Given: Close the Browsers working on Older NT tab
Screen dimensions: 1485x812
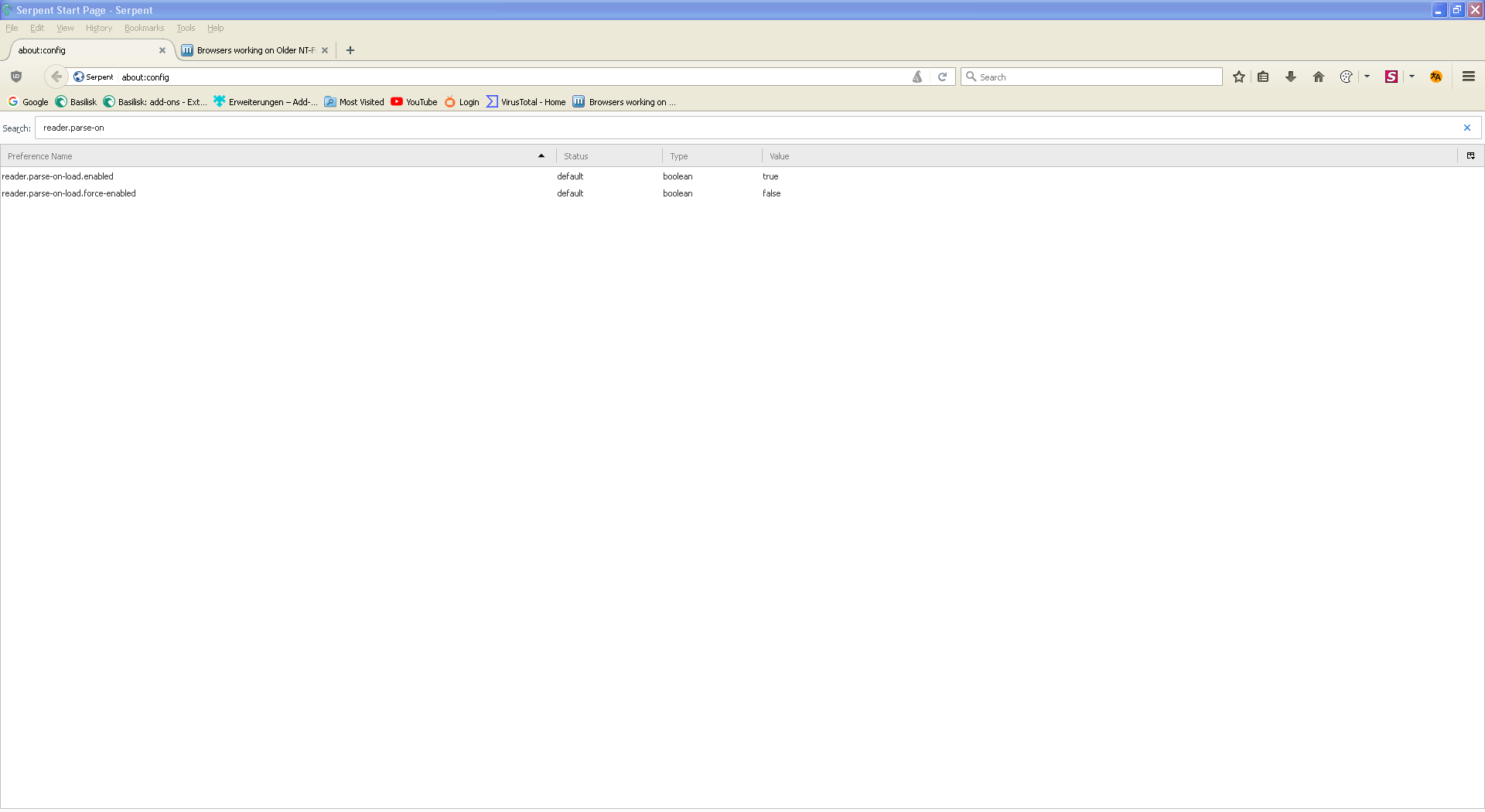Looking at the screenshot, I should click(x=325, y=50).
